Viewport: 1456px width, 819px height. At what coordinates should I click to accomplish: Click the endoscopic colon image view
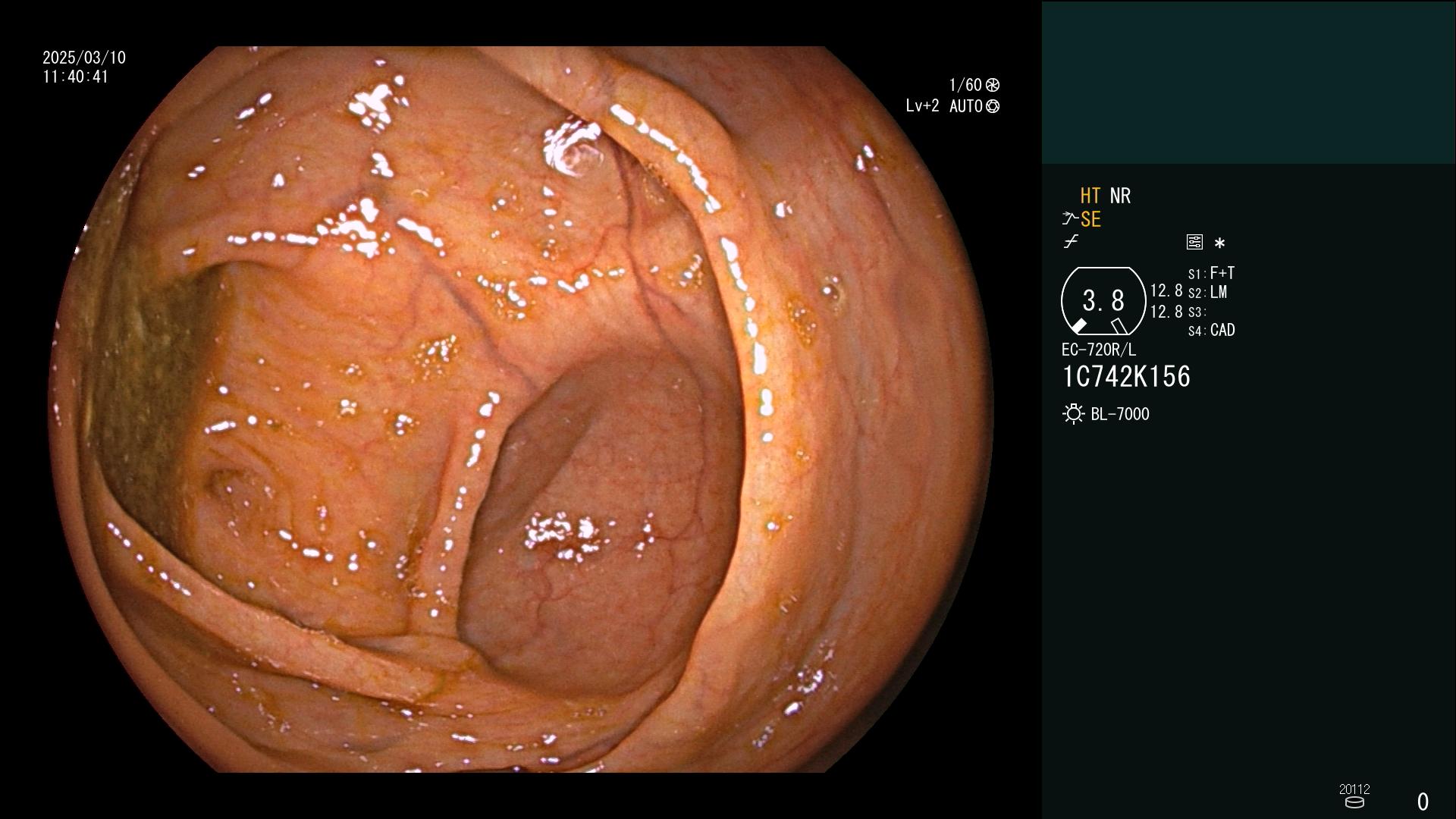tap(522, 409)
